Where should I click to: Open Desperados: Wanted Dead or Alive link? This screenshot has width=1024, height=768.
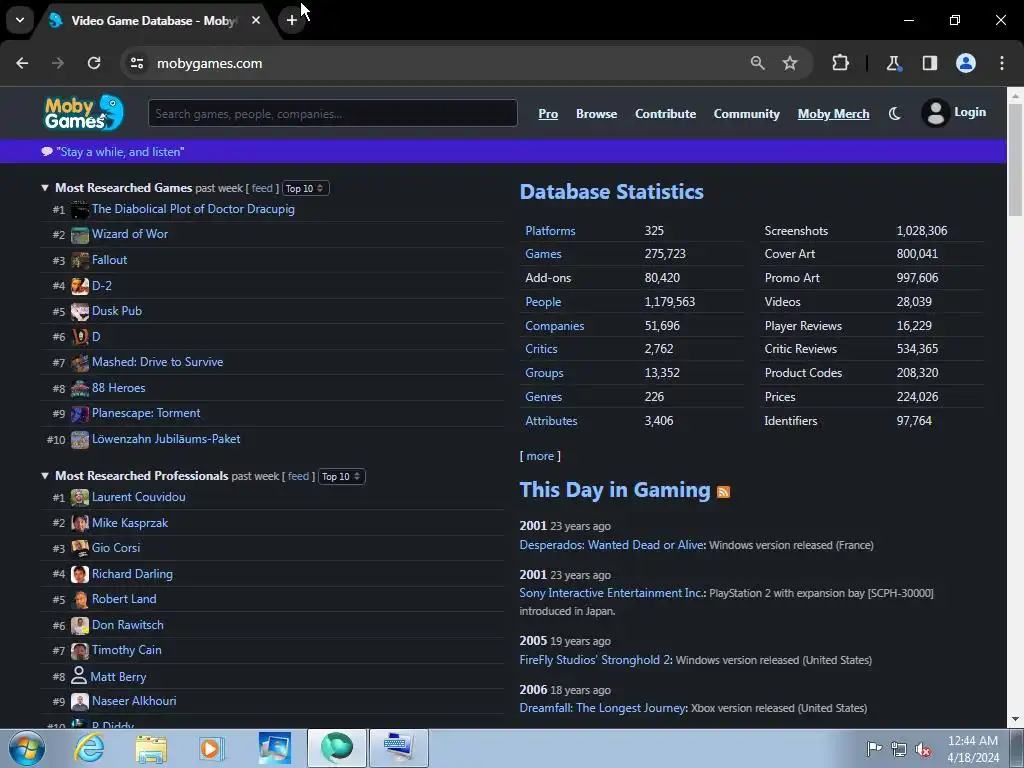[x=612, y=545]
